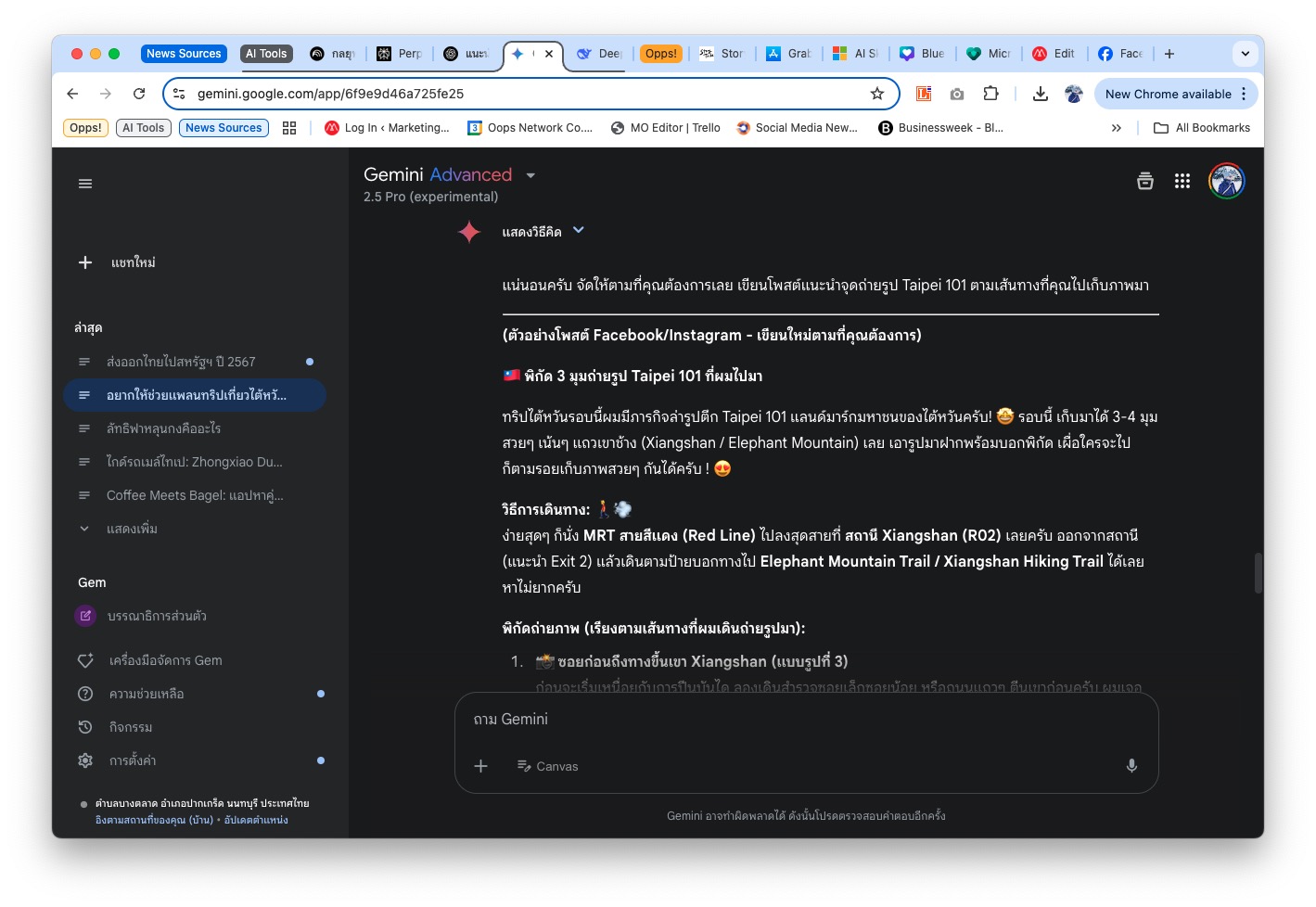Screen dimensions: 1316x907
Task: Select the อยากให้ช่วยแพลนทริป chat
Action: 196,395
